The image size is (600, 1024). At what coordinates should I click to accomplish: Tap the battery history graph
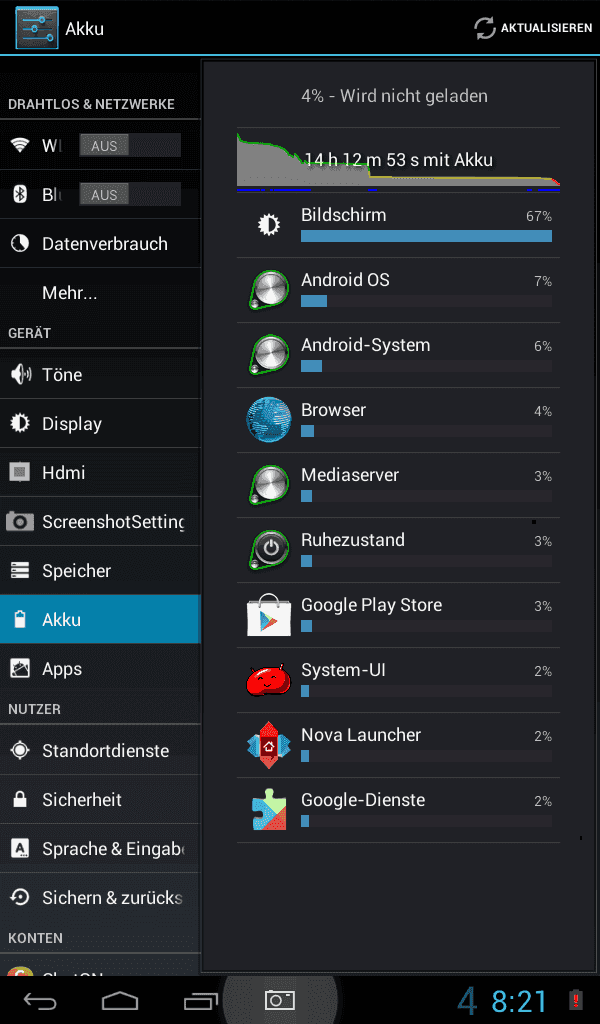(x=398, y=161)
